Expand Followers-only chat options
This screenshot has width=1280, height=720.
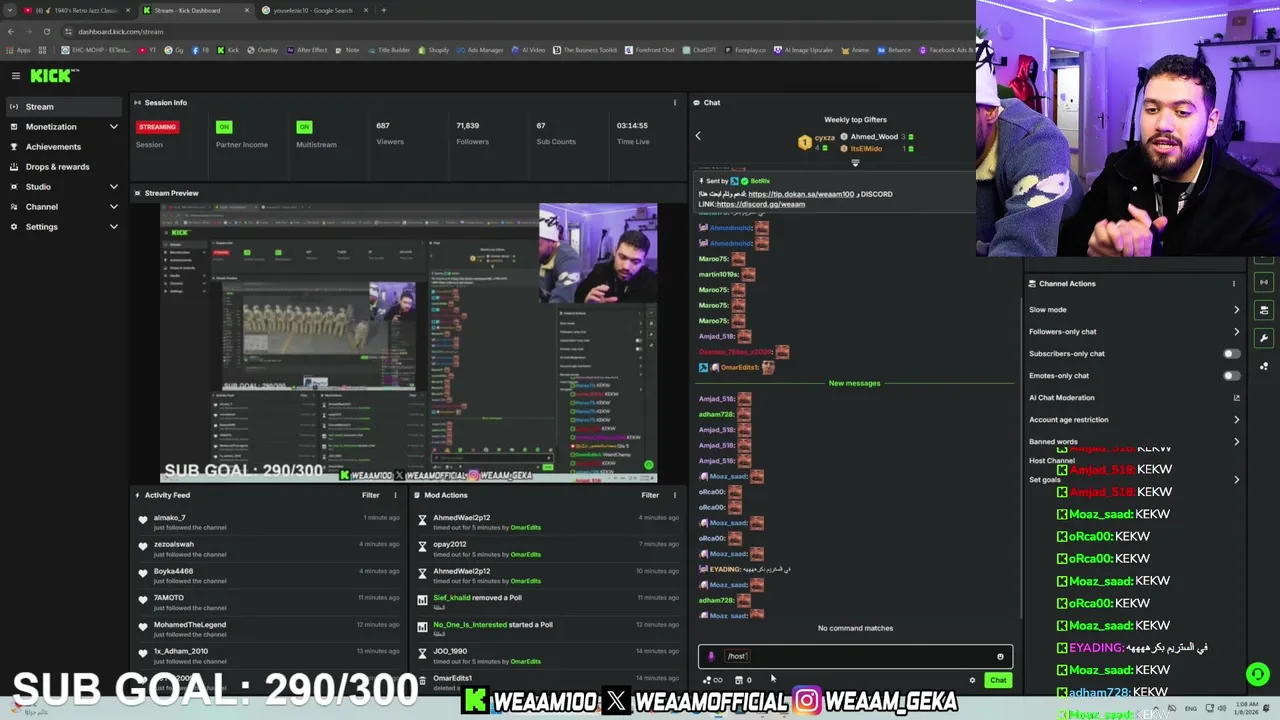tap(1134, 332)
